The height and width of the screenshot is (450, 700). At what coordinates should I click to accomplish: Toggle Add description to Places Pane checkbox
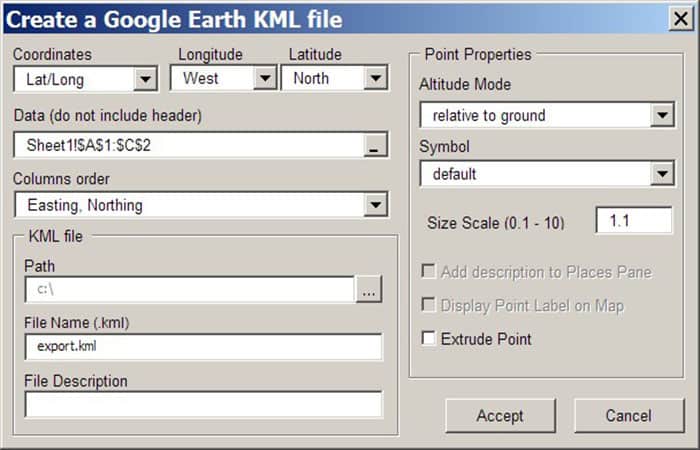click(428, 271)
